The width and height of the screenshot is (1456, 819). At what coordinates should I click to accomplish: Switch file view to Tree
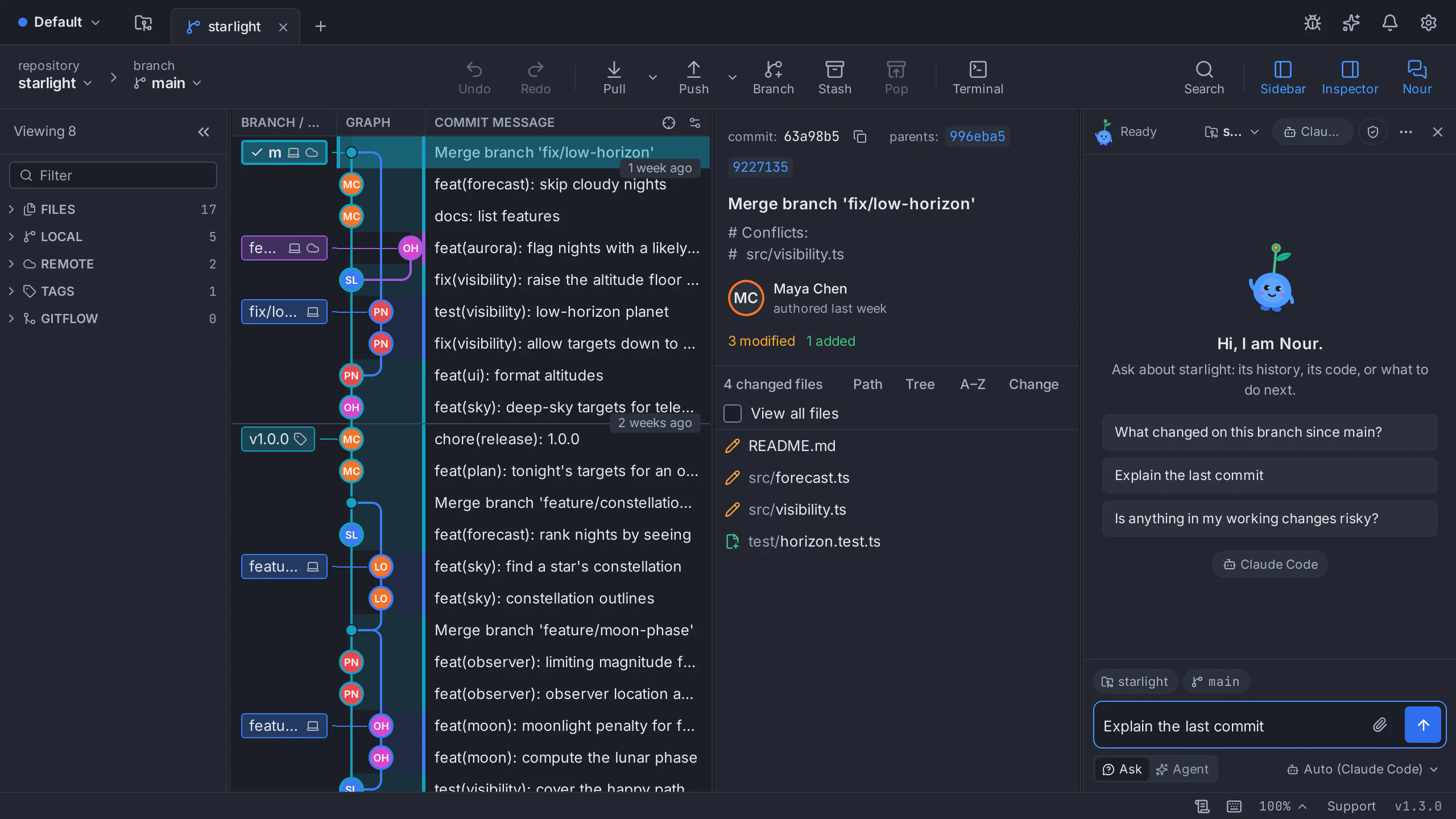point(920,384)
